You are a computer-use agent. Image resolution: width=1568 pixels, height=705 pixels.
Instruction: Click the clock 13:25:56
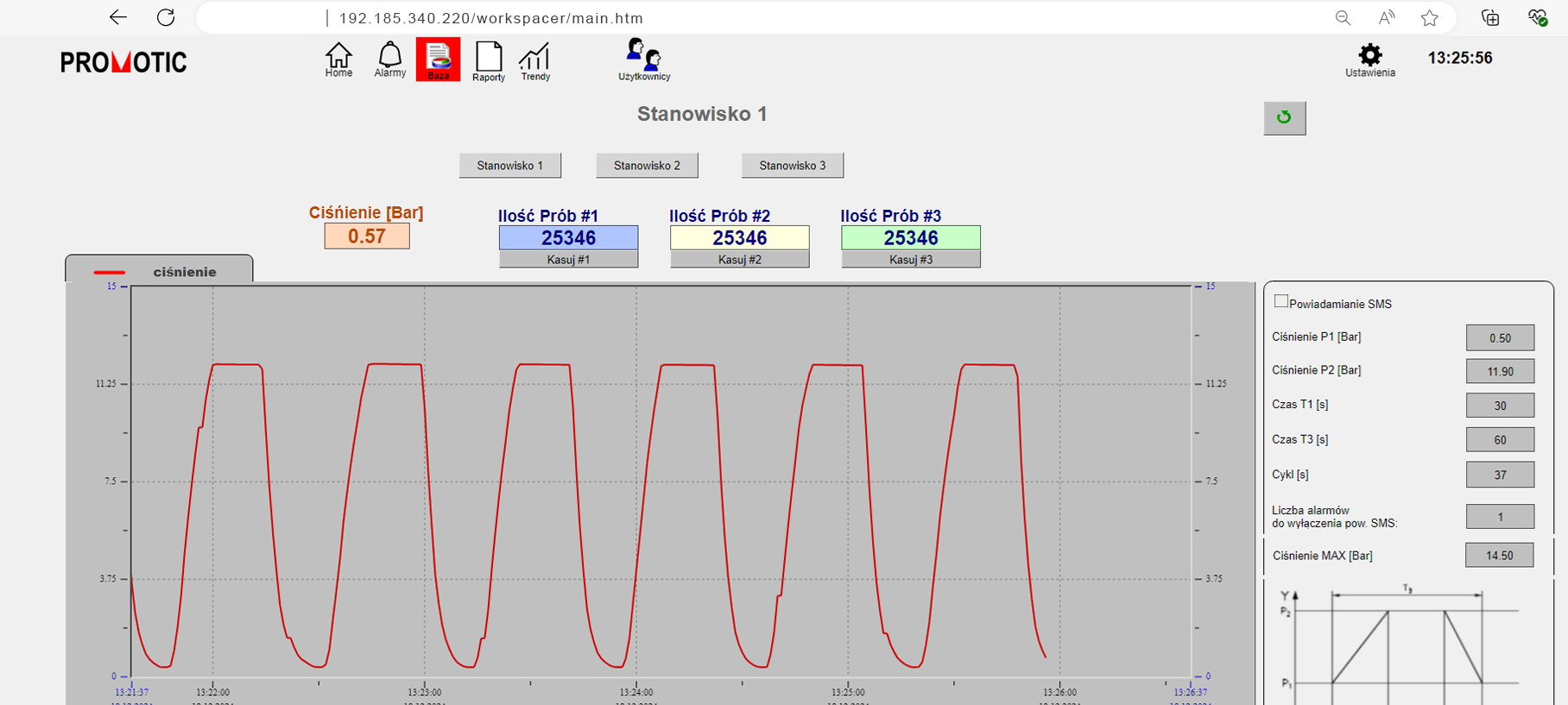point(1460,58)
